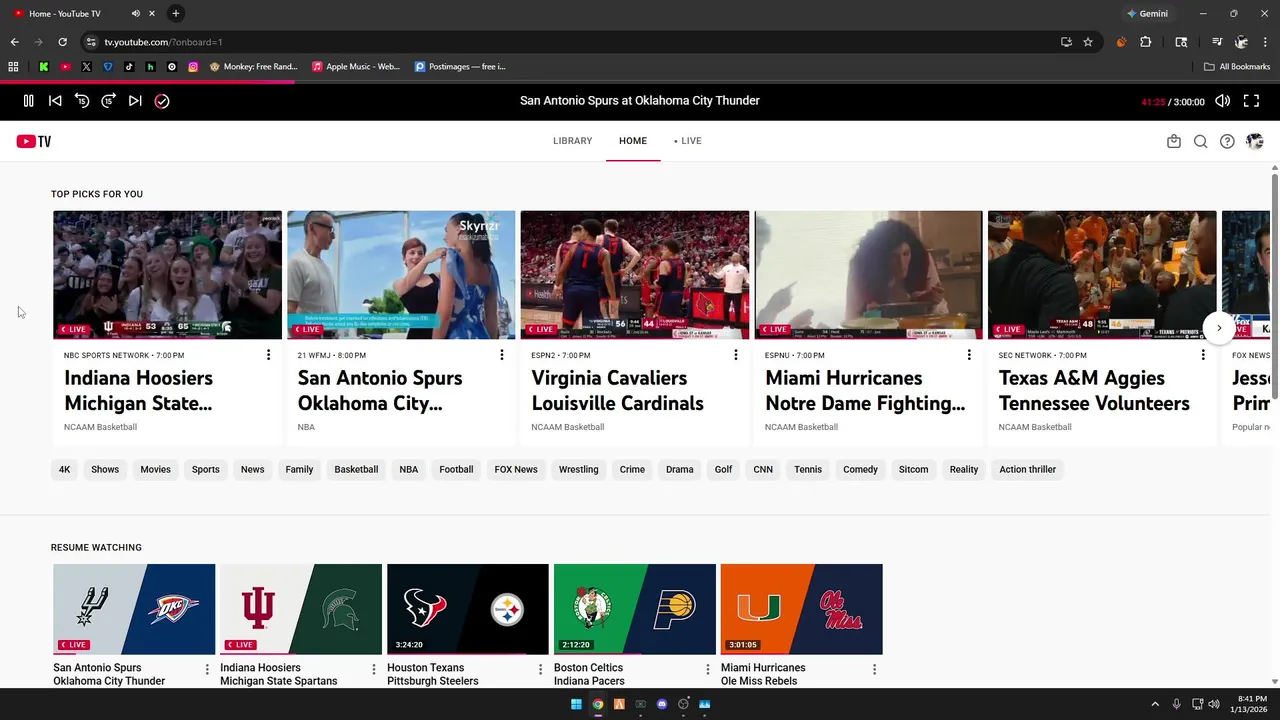Open the store bag icon
The width and height of the screenshot is (1280, 720).
coord(1174,141)
